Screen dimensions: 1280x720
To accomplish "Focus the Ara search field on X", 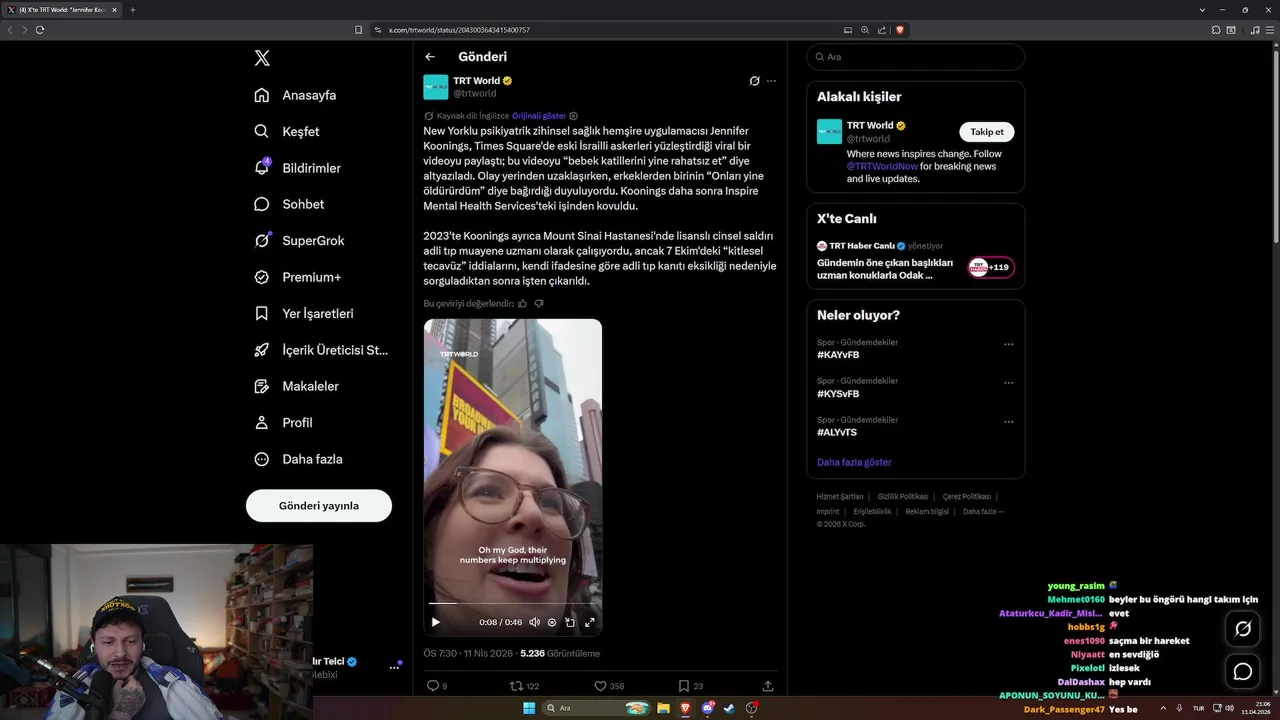I will pyautogui.click(x=915, y=57).
